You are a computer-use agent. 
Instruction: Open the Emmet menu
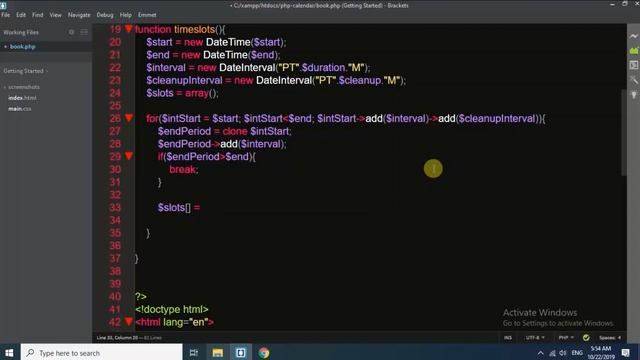click(x=147, y=15)
